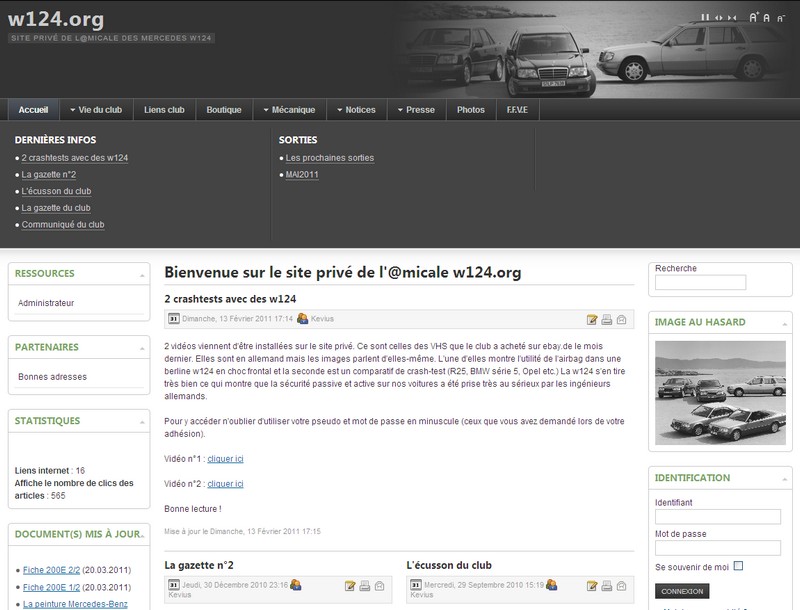Screen dimensions: 800x610
Task: Open the Boutique menu item
Action: (x=224, y=110)
